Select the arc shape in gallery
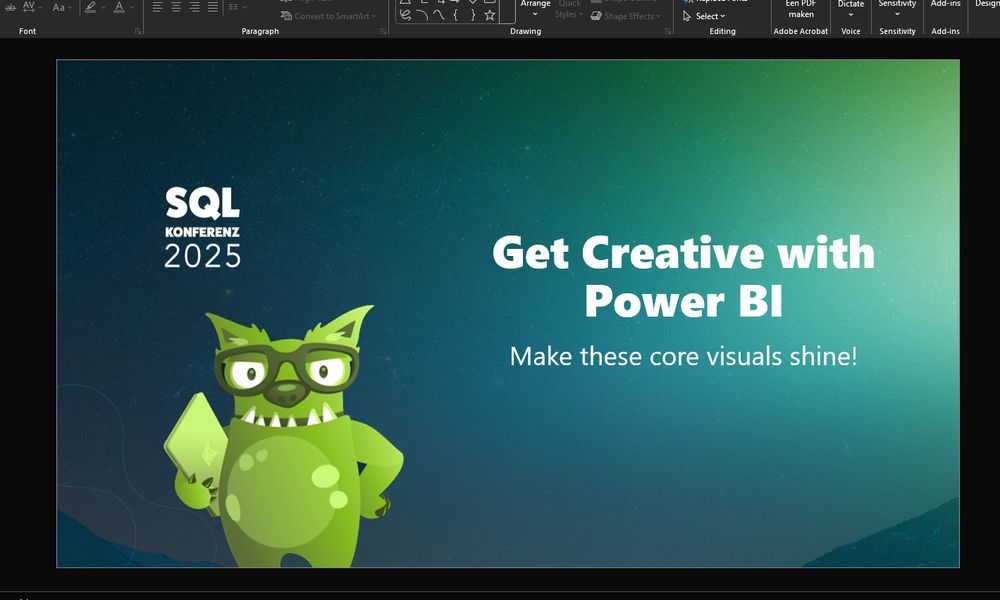This screenshot has height=600, width=1000. click(422, 15)
